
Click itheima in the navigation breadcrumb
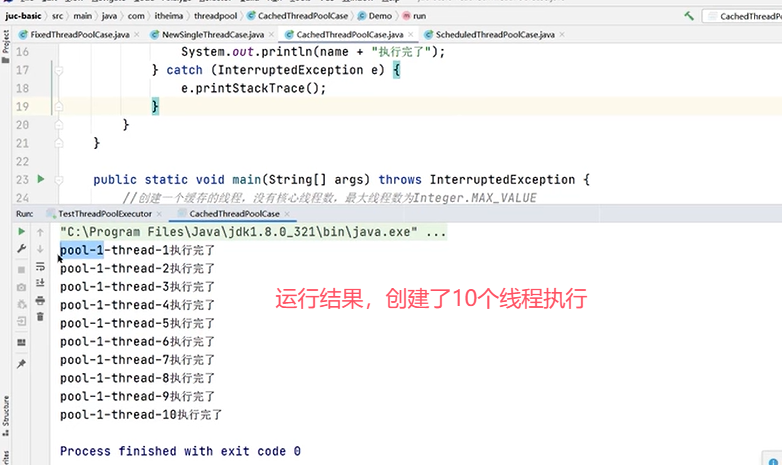[x=169, y=16]
